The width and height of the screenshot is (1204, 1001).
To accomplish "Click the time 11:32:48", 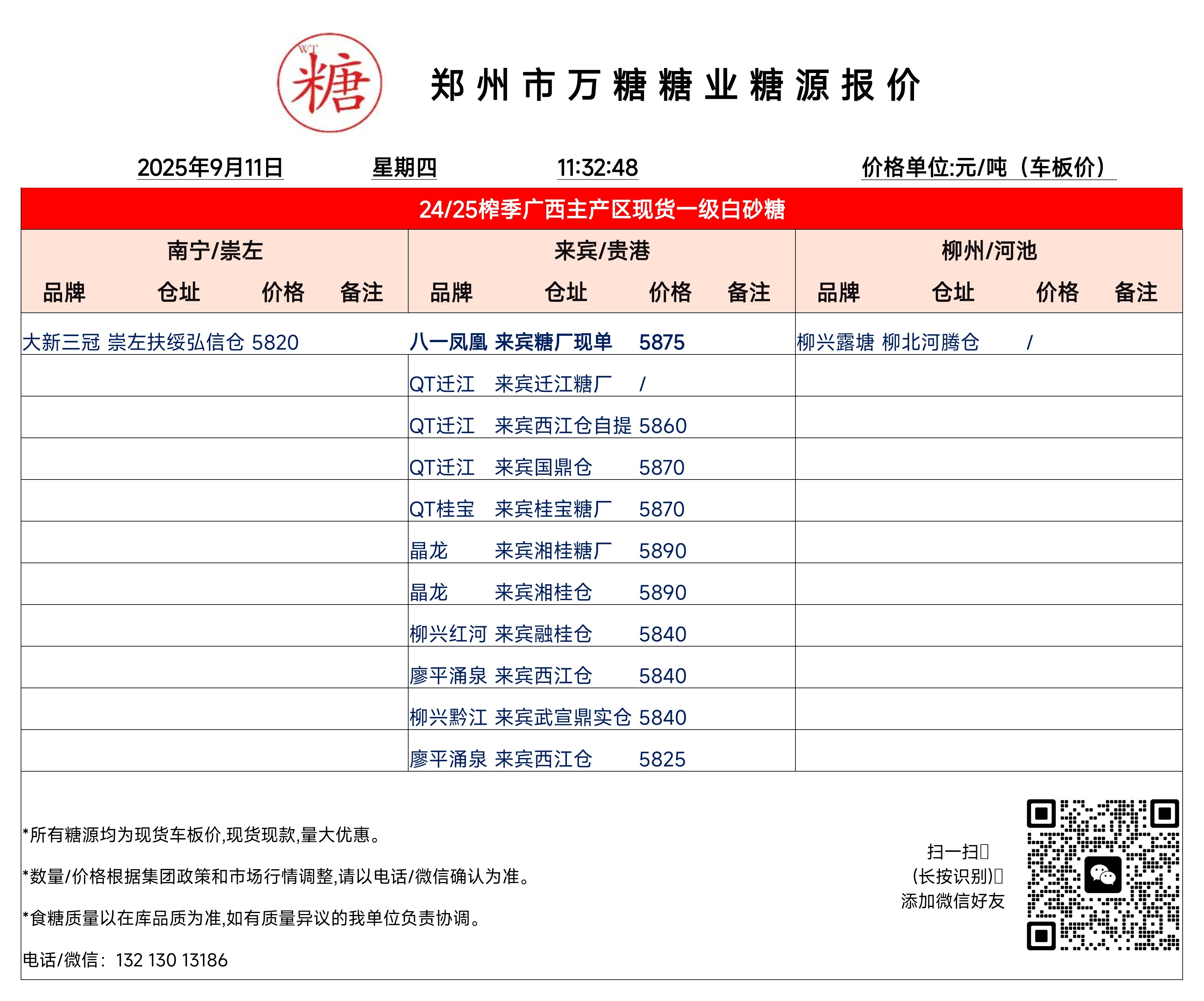I will click(x=597, y=168).
